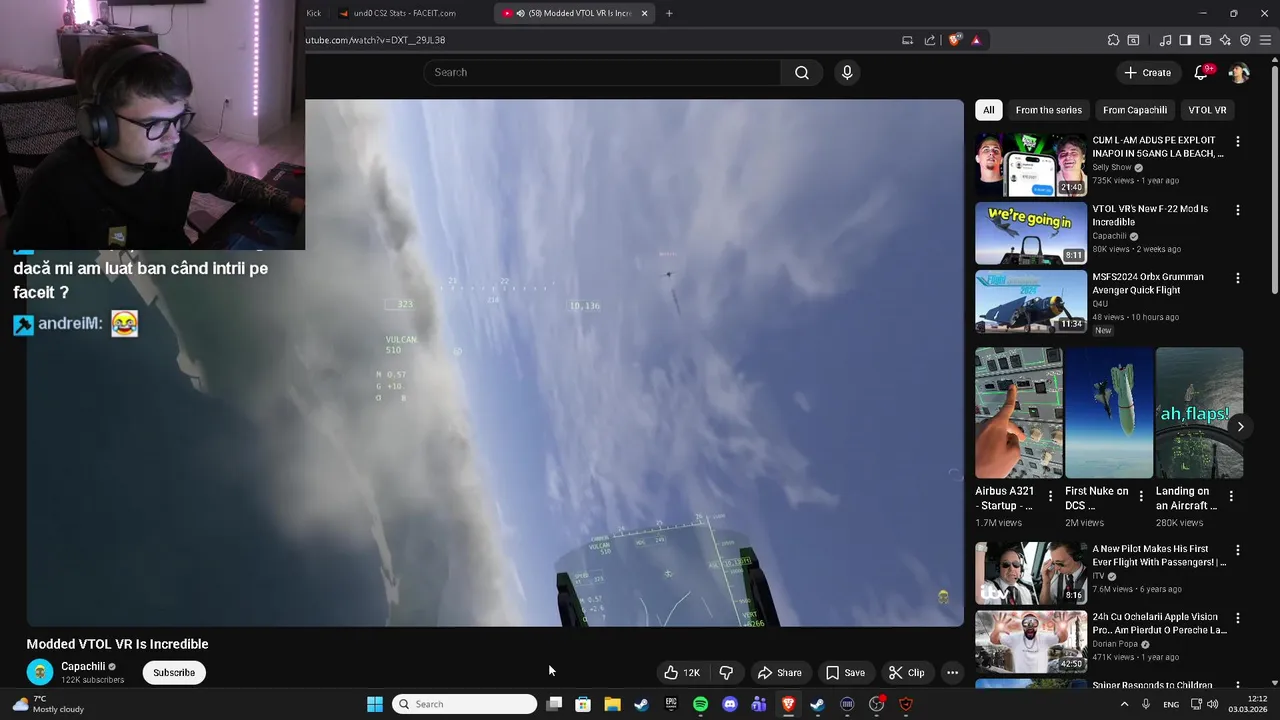Open options for First Nuke on DCS short
The width and height of the screenshot is (1280, 720).
(1141, 496)
